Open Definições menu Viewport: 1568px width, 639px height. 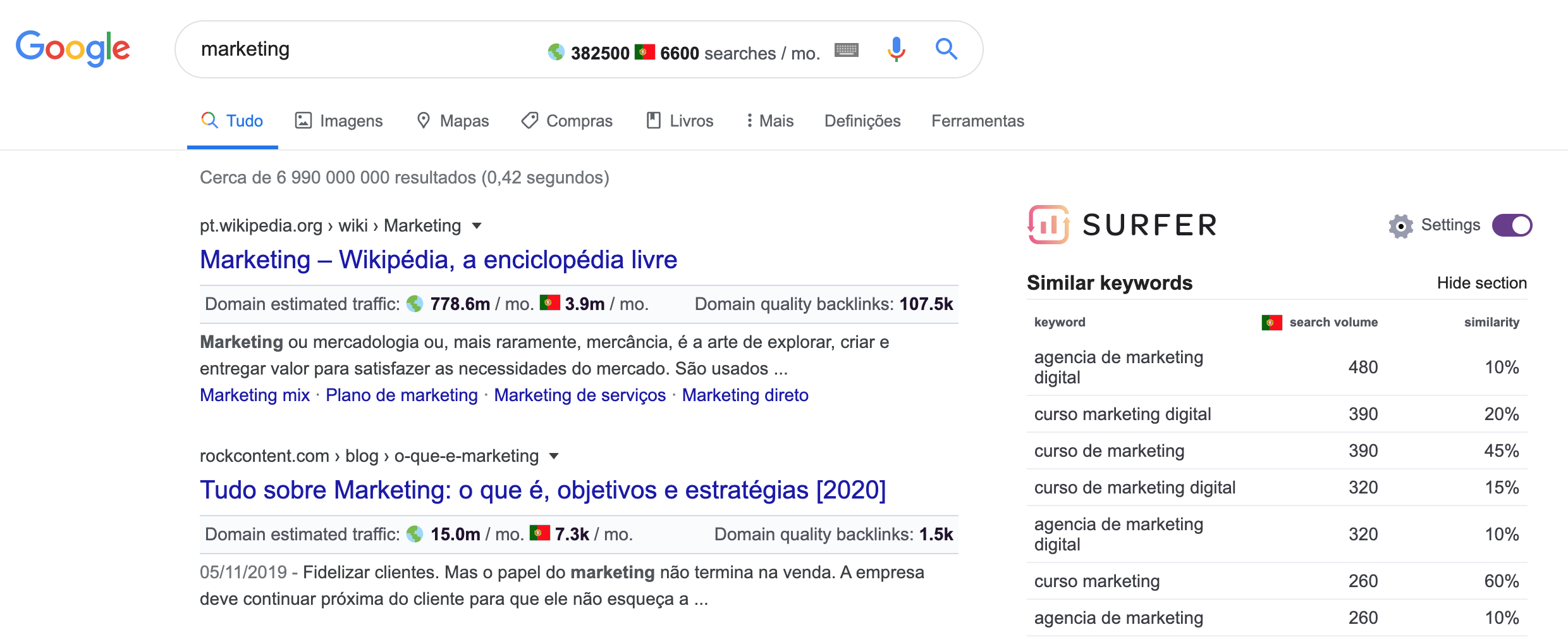point(862,121)
